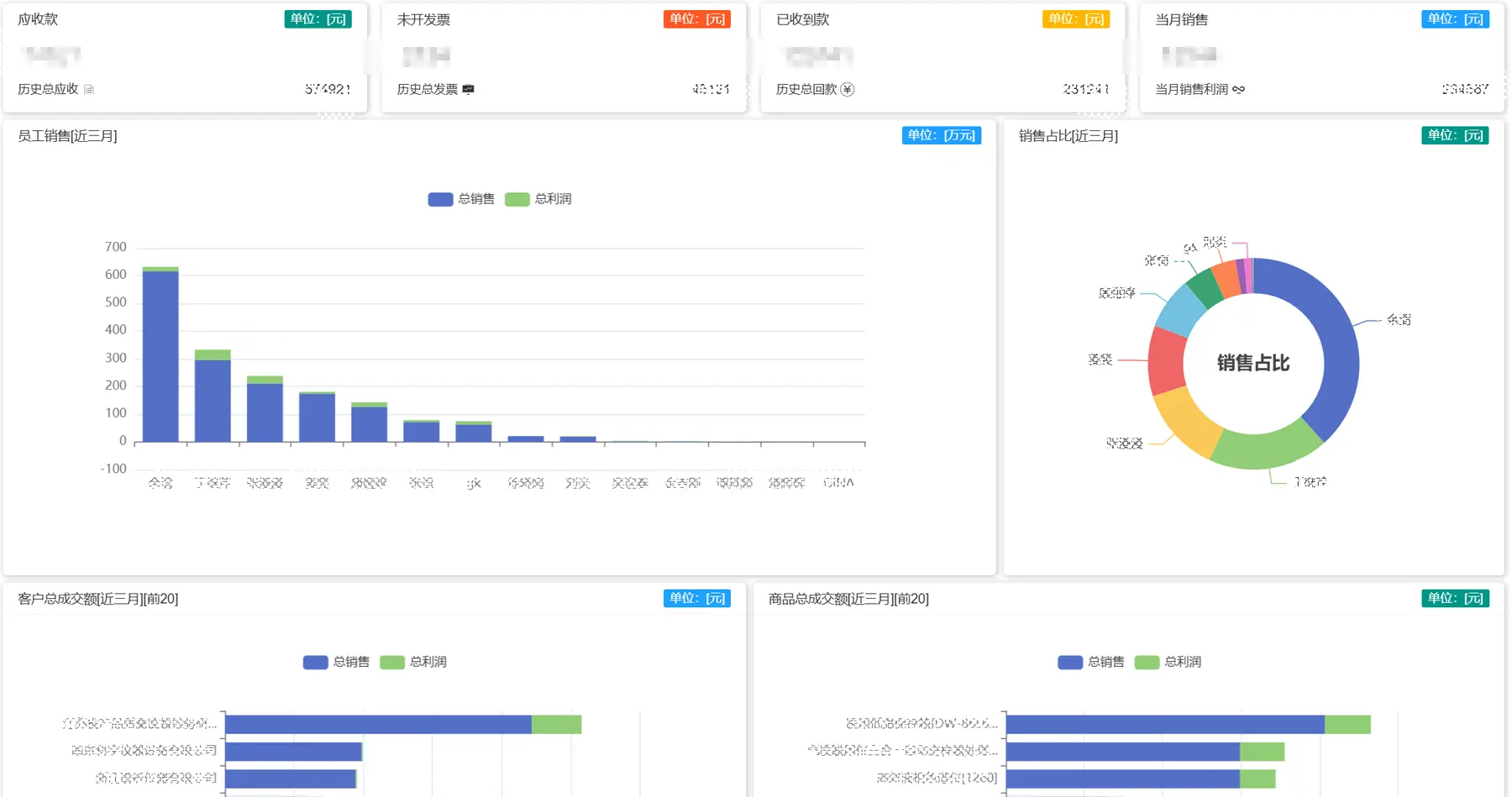
Task: Click the ¥ icon next to 历史总回款
Action: coord(848,89)
